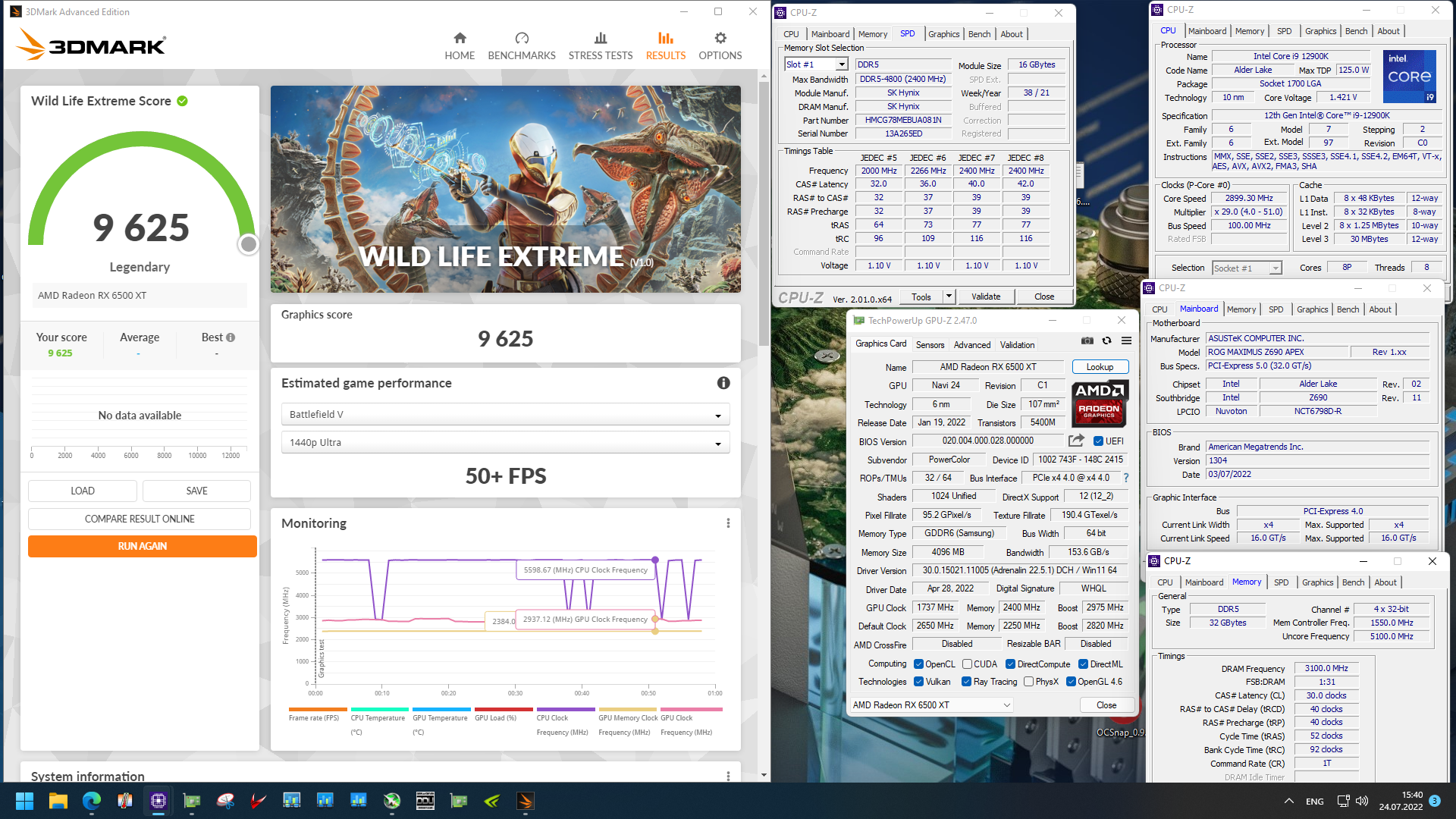Open STRESS TESTS in 3DMark
Screen dimensions: 1456x819
click(601, 45)
